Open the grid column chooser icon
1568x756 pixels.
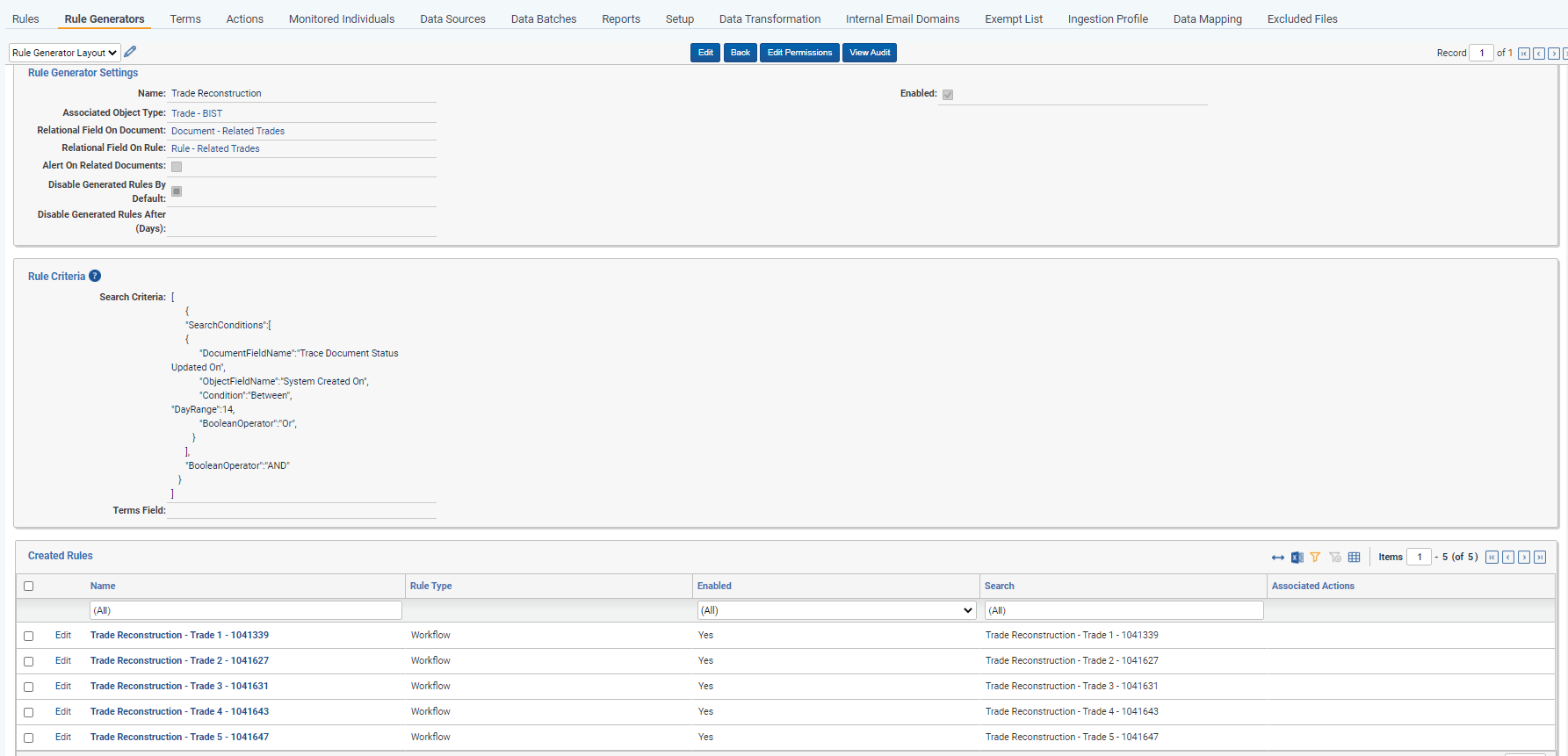pyautogui.click(x=1354, y=558)
